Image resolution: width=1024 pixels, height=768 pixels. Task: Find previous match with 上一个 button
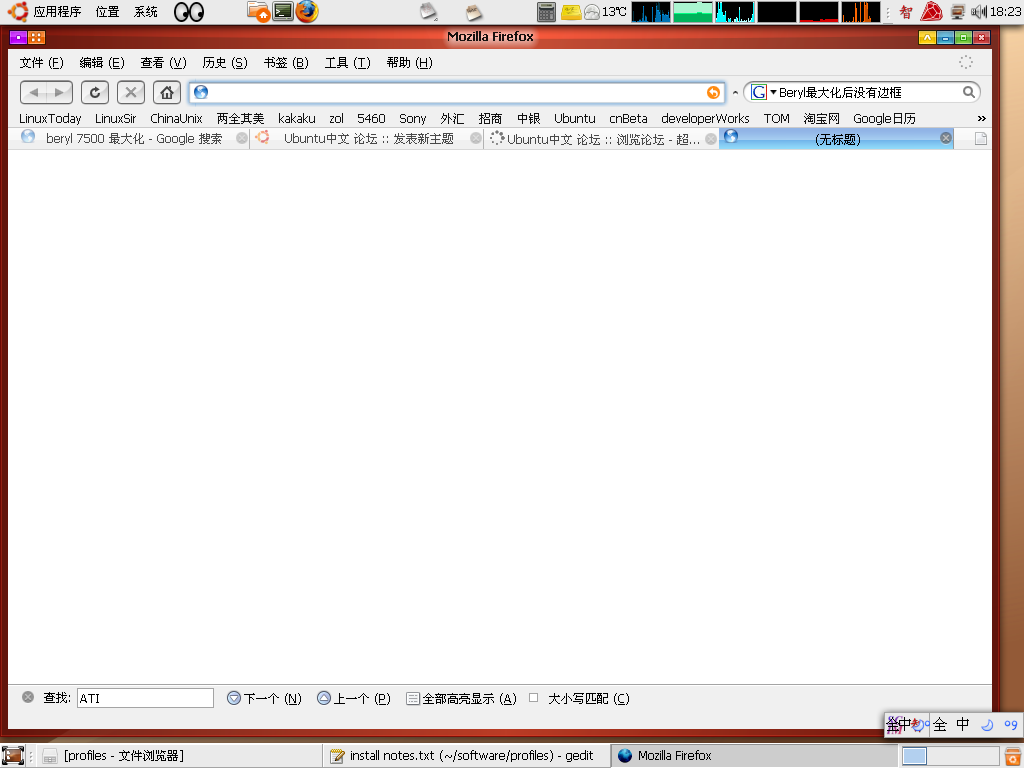click(353, 698)
